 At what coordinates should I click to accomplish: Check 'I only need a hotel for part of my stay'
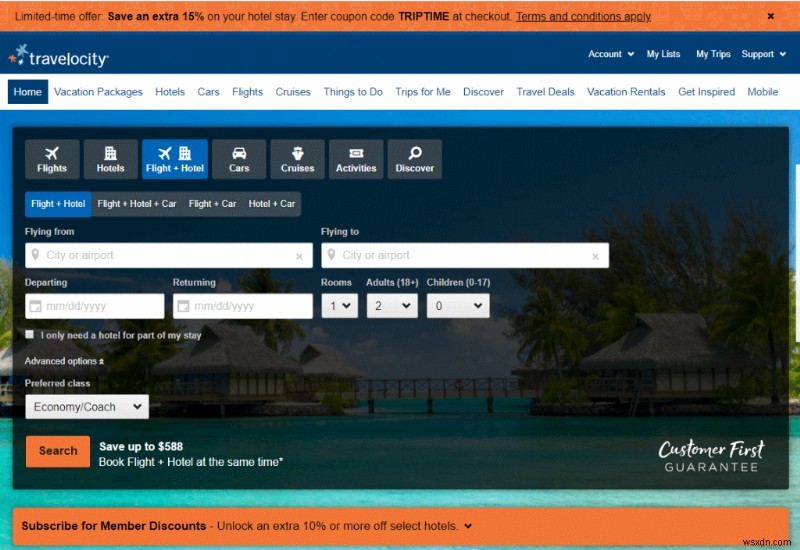tap(30, 334)
